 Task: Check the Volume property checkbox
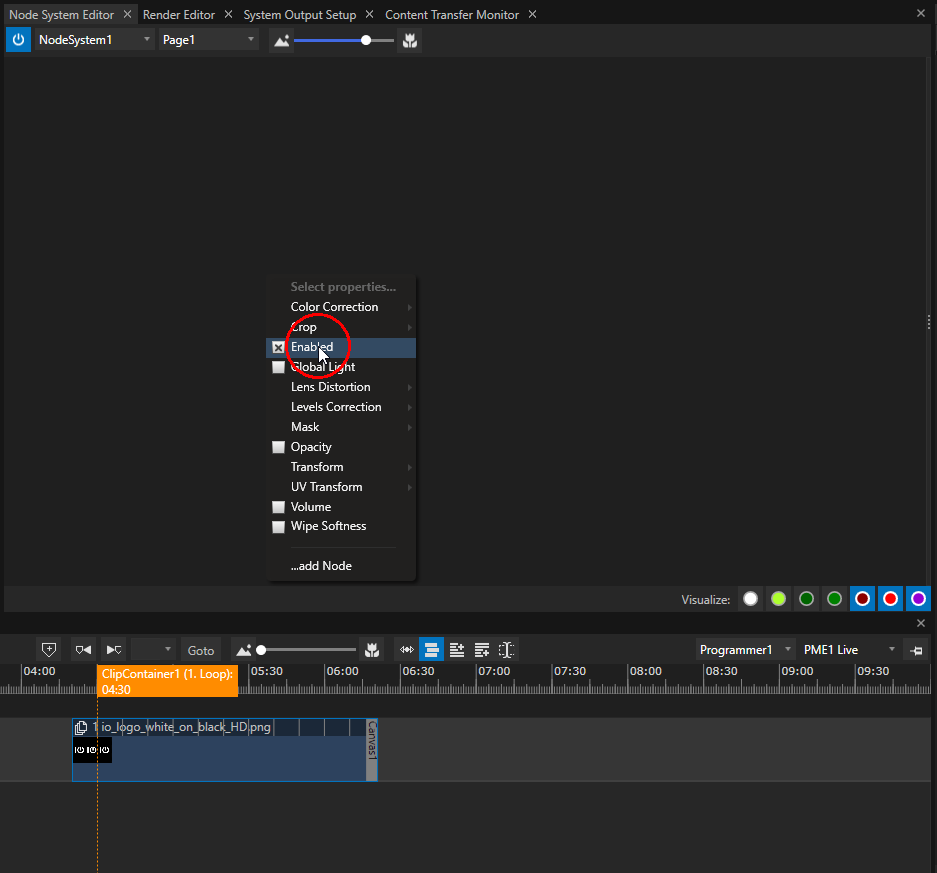pos(278,507)
